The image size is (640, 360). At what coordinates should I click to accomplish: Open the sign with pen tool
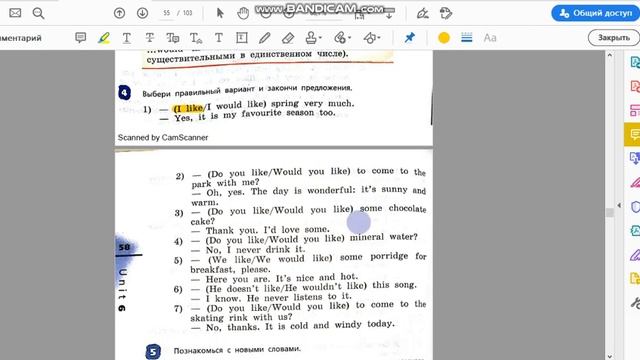coord(422,13)
